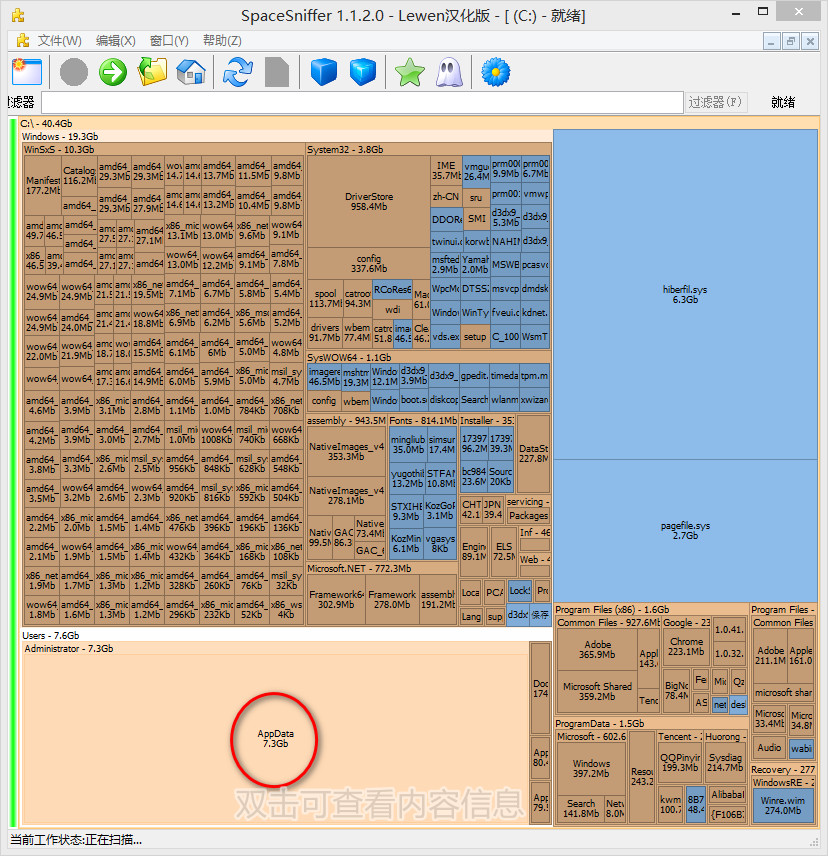Viewport: 828px width, 856px height.
Task: Click the green go forward arrow
Action: (113, 72)
